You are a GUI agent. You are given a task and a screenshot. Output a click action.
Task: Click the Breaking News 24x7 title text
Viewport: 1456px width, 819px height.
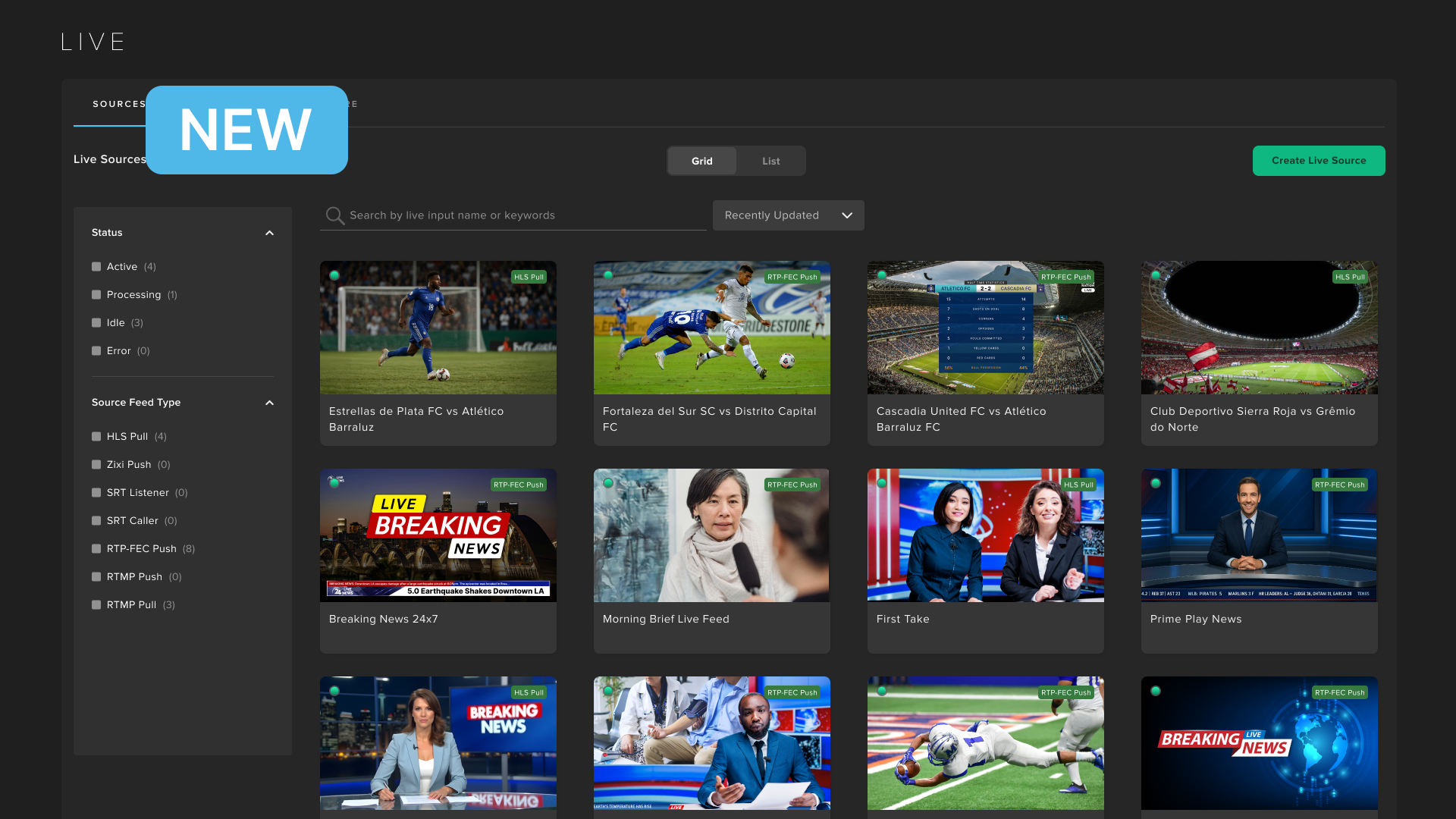point(383,619)
